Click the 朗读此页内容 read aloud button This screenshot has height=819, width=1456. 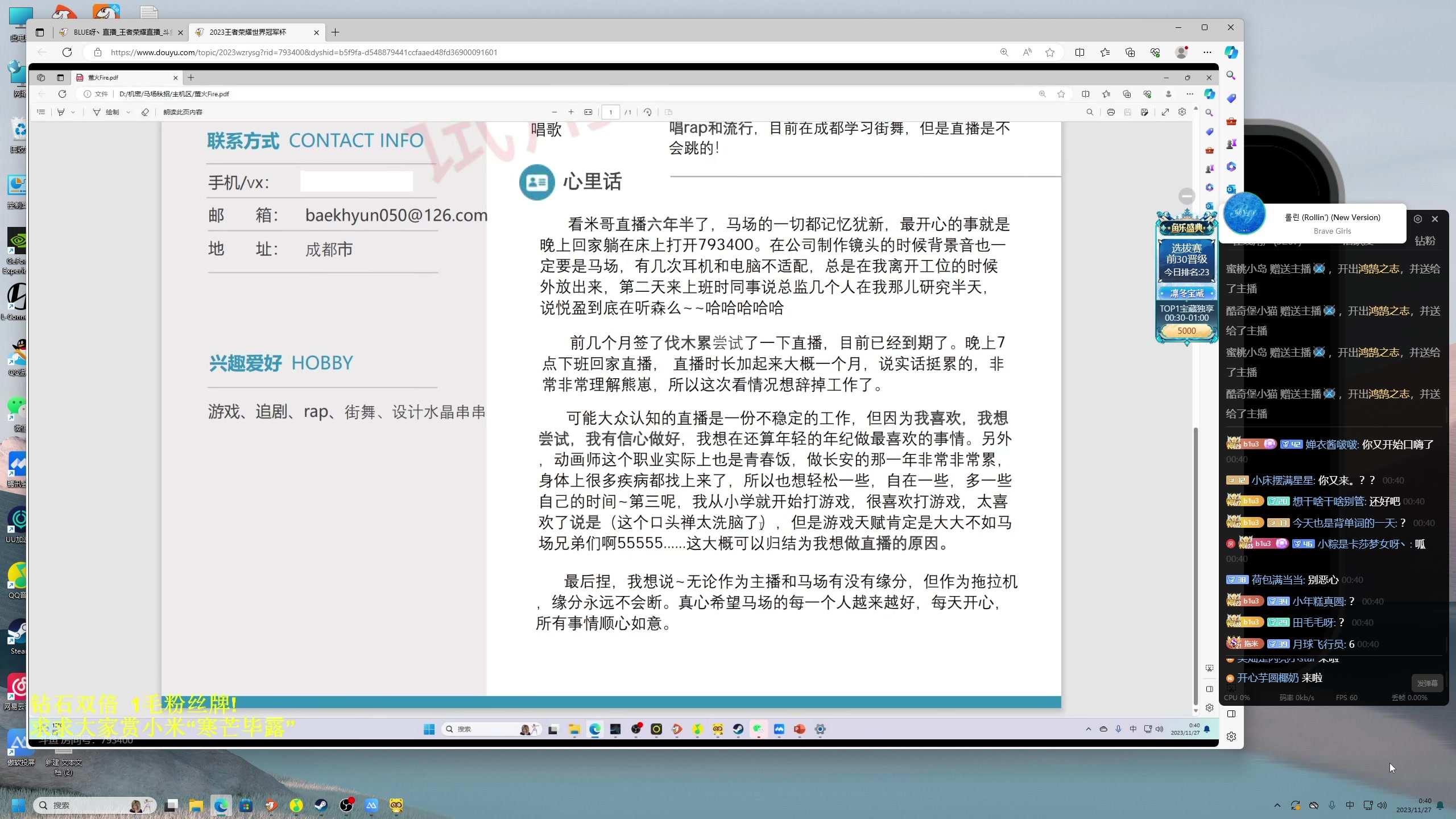coord(183,112)
